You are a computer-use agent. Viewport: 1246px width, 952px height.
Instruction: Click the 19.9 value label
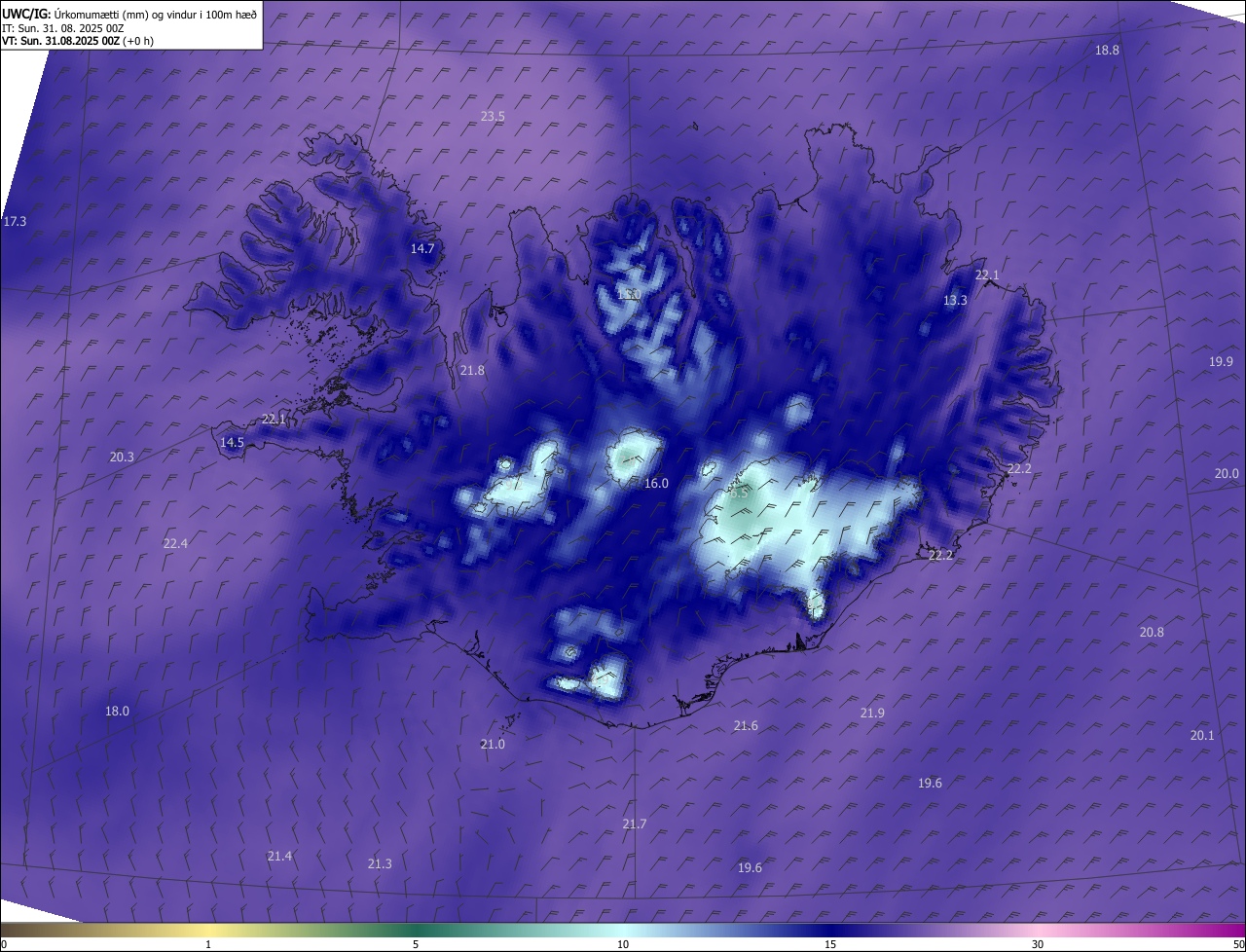click(1221, 361)
